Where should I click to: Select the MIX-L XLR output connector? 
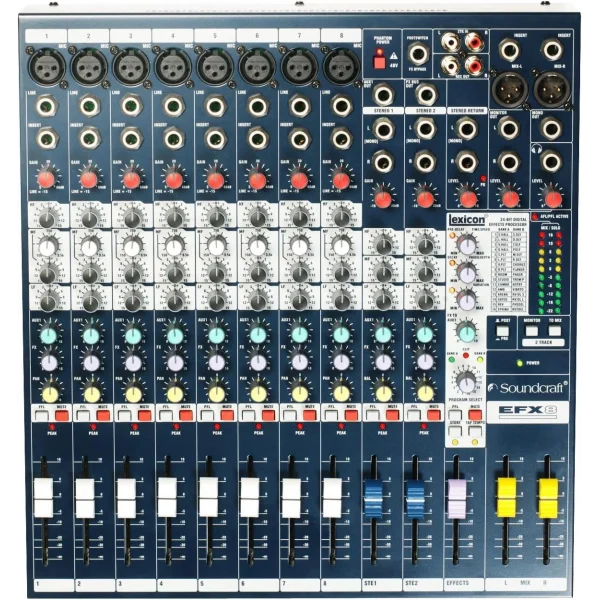click(509, 90)
